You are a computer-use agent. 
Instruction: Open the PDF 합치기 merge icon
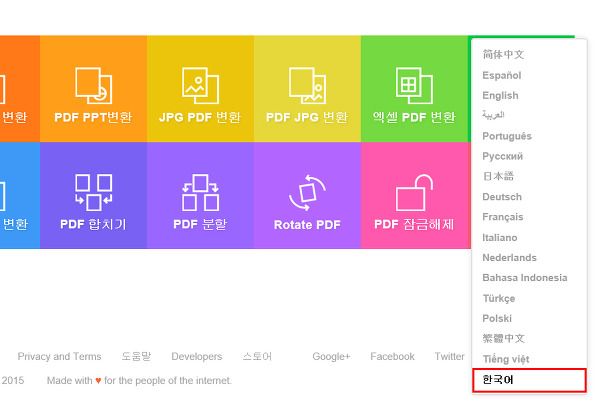pyautogui.click(x=93, y=192)
